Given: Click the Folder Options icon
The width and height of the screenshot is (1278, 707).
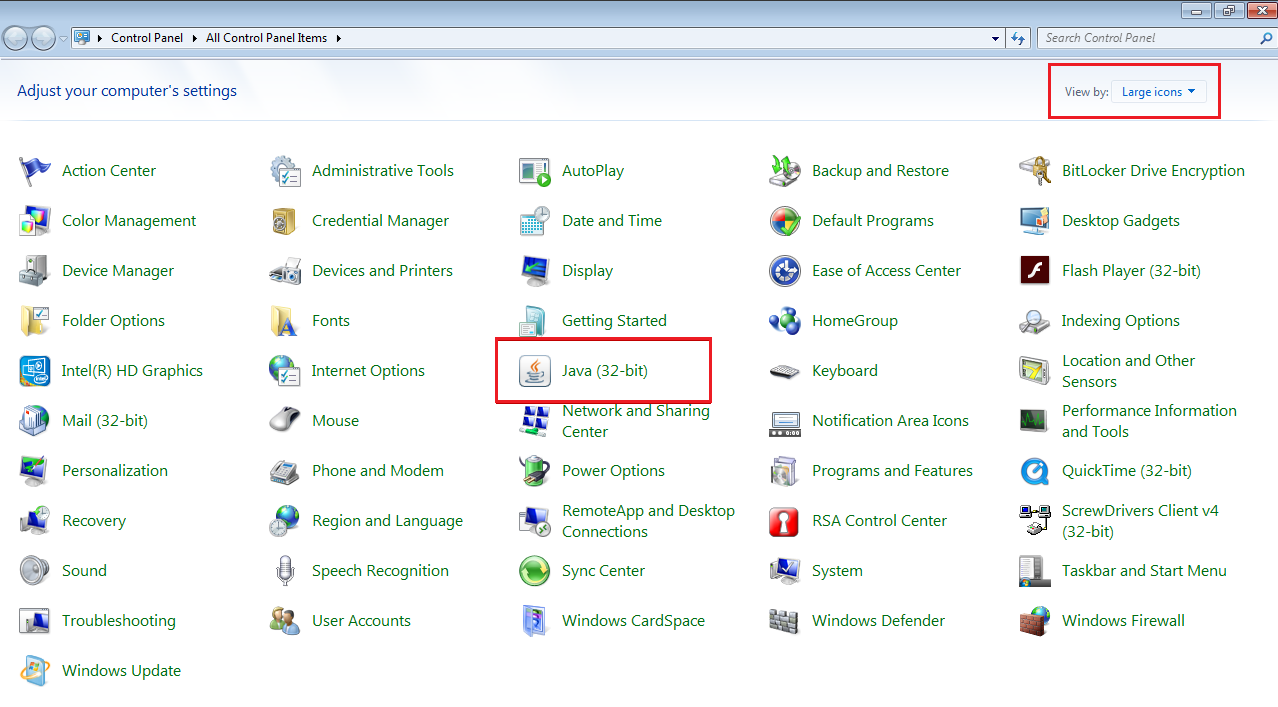Looking at the screenshot, I should tap(35, 321).
